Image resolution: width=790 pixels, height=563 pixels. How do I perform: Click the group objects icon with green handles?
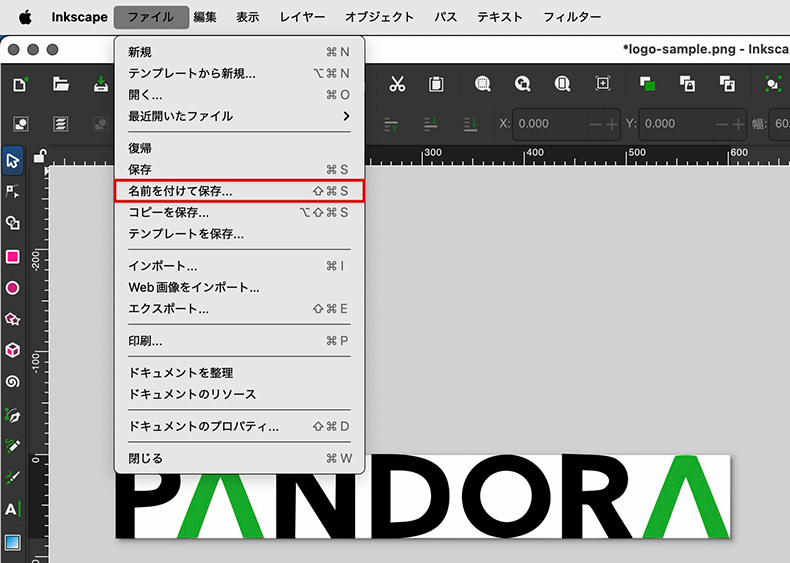[x=772, y=84]
